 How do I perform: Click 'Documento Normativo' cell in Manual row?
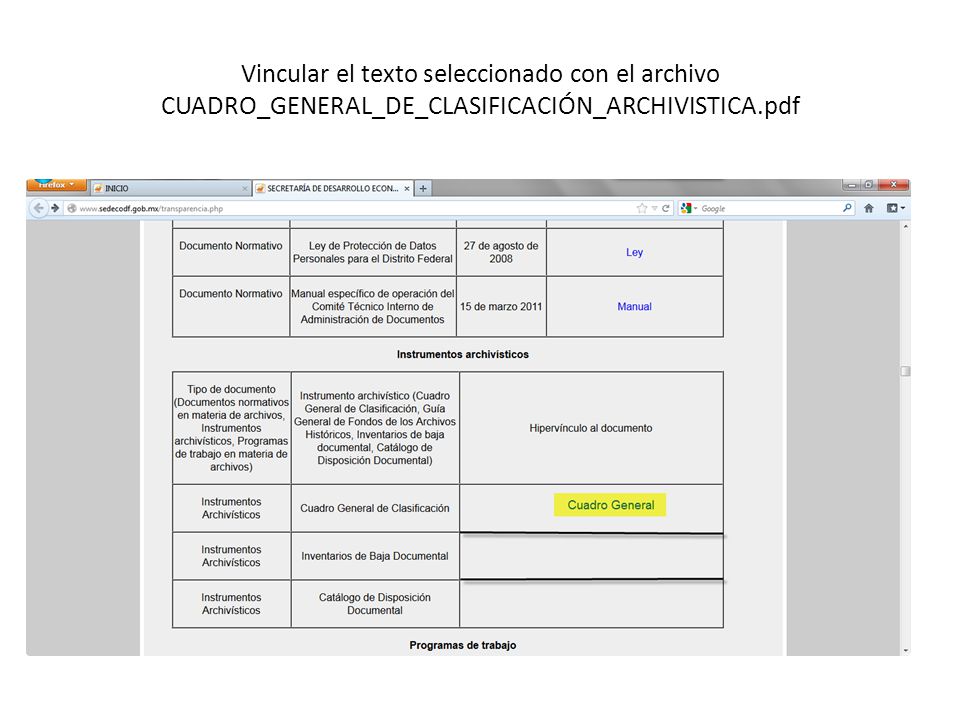pyautogui.click(x=231, y=306)
